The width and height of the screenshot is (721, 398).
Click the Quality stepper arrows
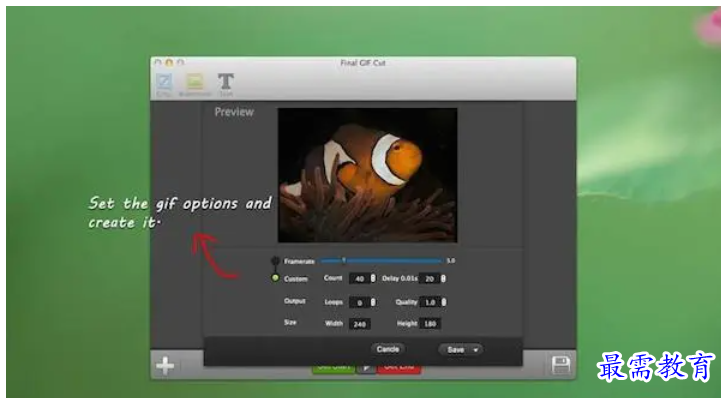[x=444, y=302]
